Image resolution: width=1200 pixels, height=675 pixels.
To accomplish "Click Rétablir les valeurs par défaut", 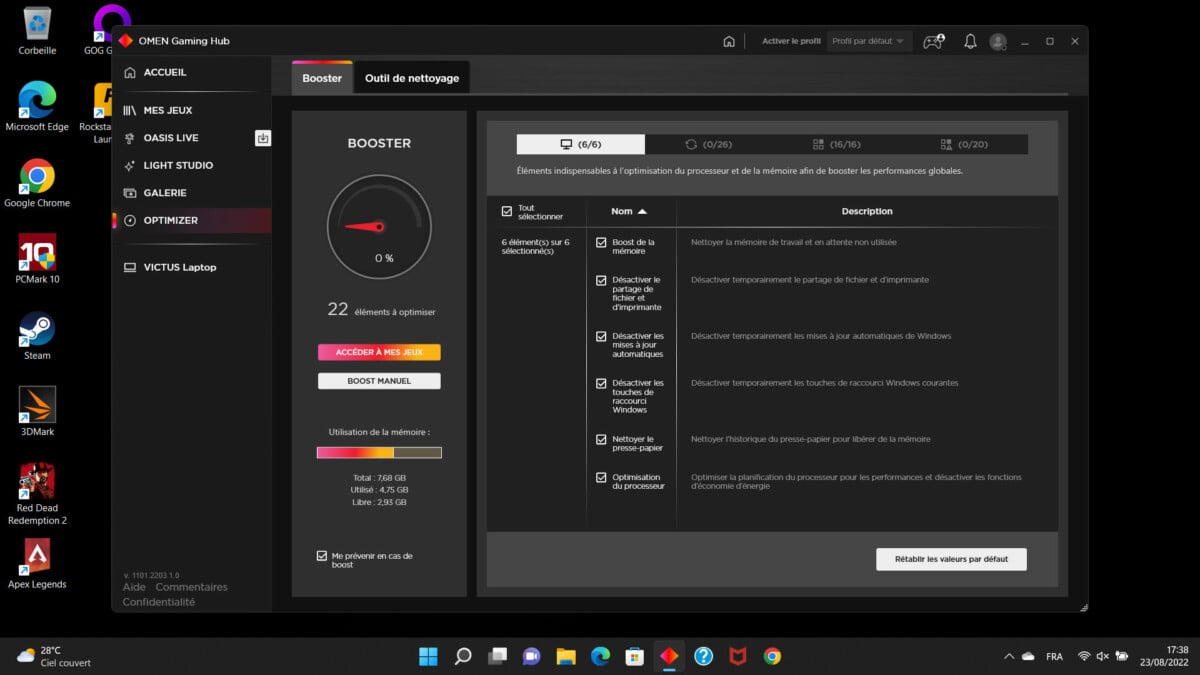I will coord(950,559).
